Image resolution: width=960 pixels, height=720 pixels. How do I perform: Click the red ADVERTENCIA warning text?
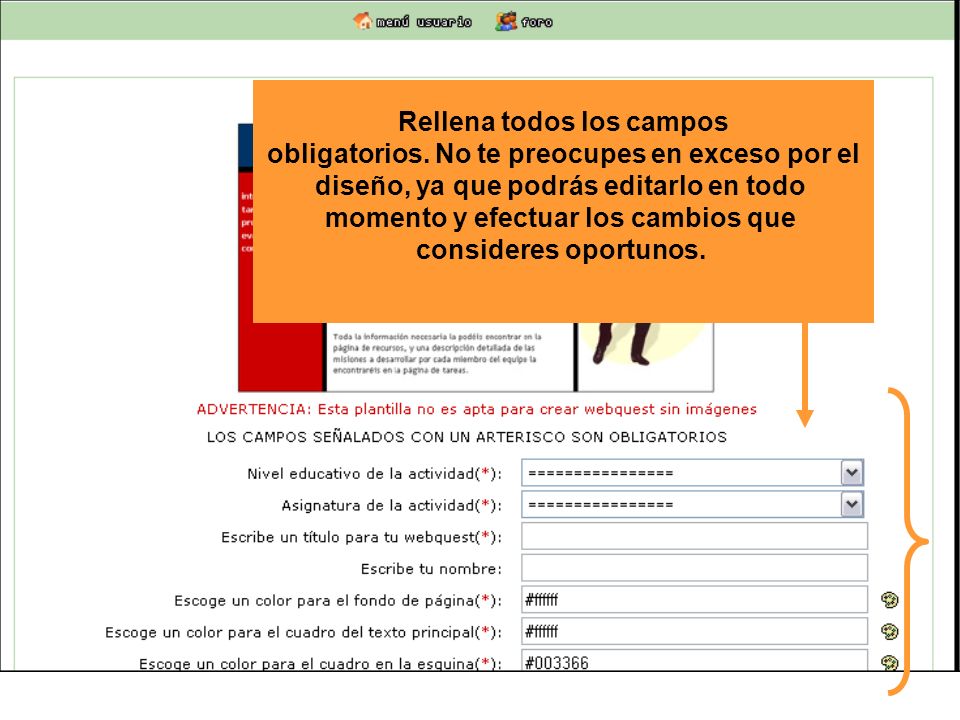476,410
